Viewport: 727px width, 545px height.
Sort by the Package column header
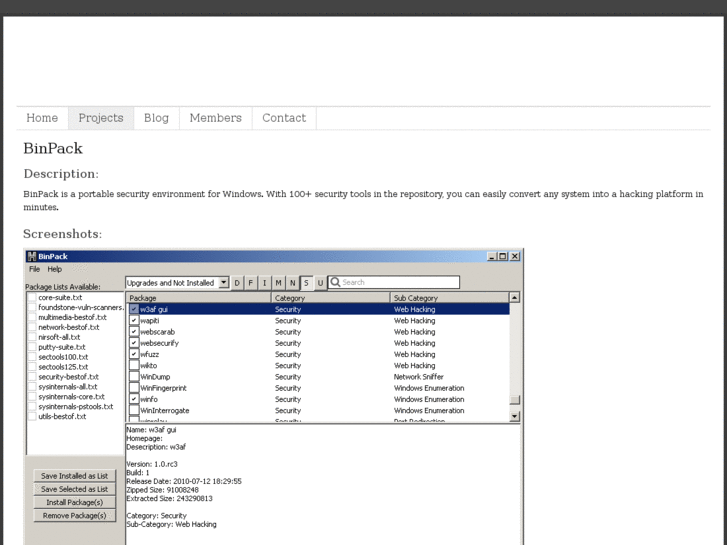(198, 298)
